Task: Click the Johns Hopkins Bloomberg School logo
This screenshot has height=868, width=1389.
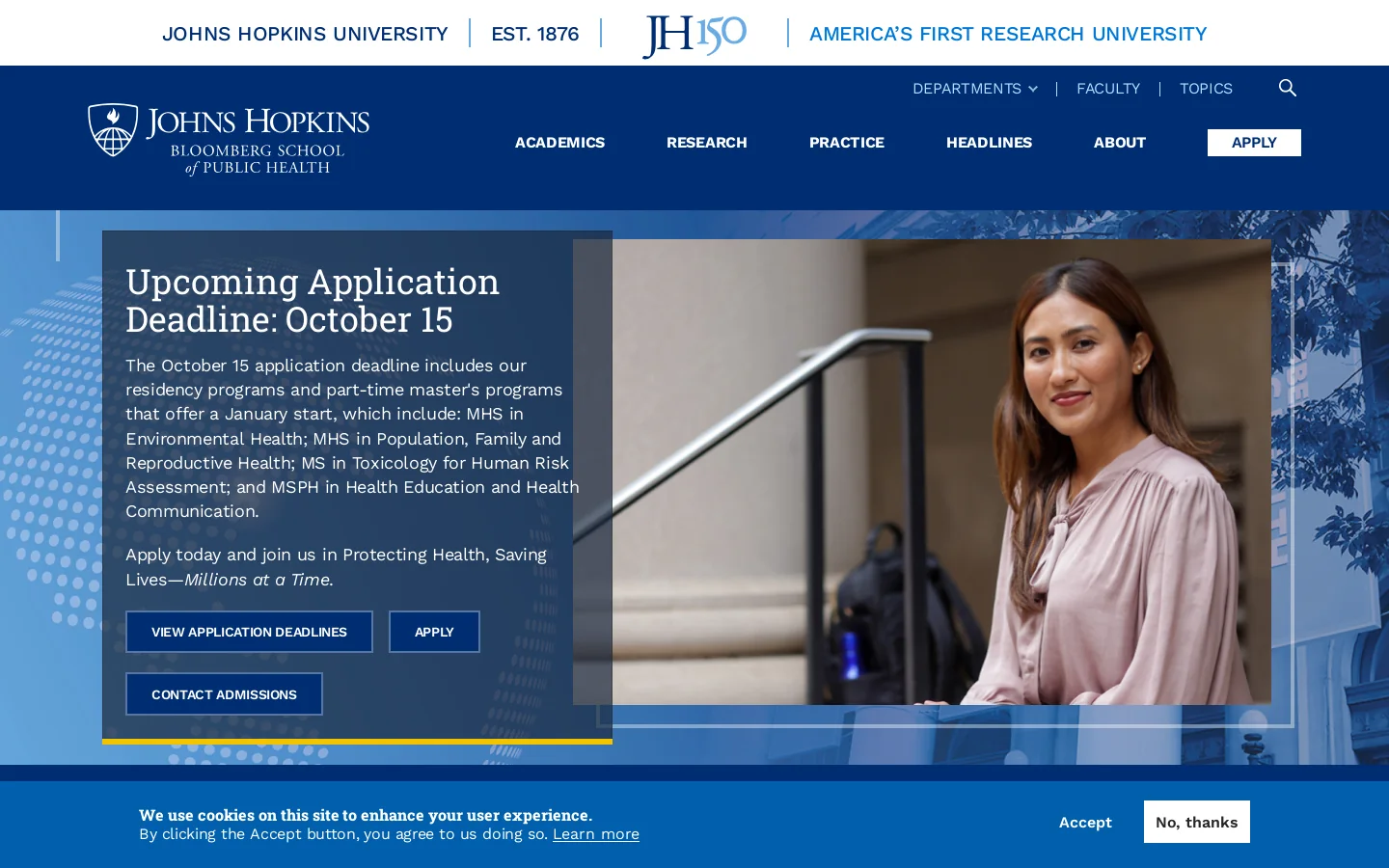Action: point(229,140)
